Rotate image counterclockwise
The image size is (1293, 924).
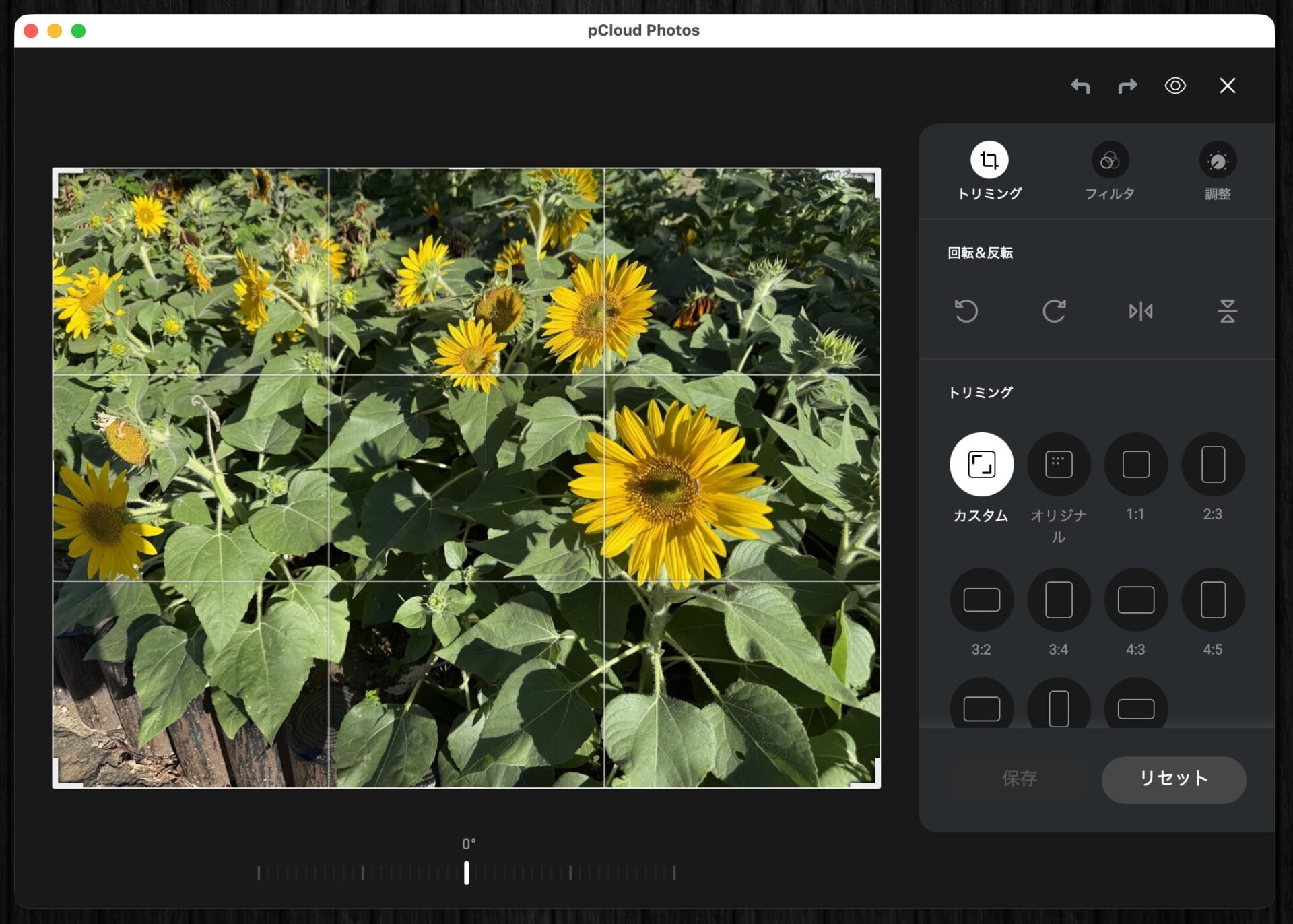[x=966, y=311]
